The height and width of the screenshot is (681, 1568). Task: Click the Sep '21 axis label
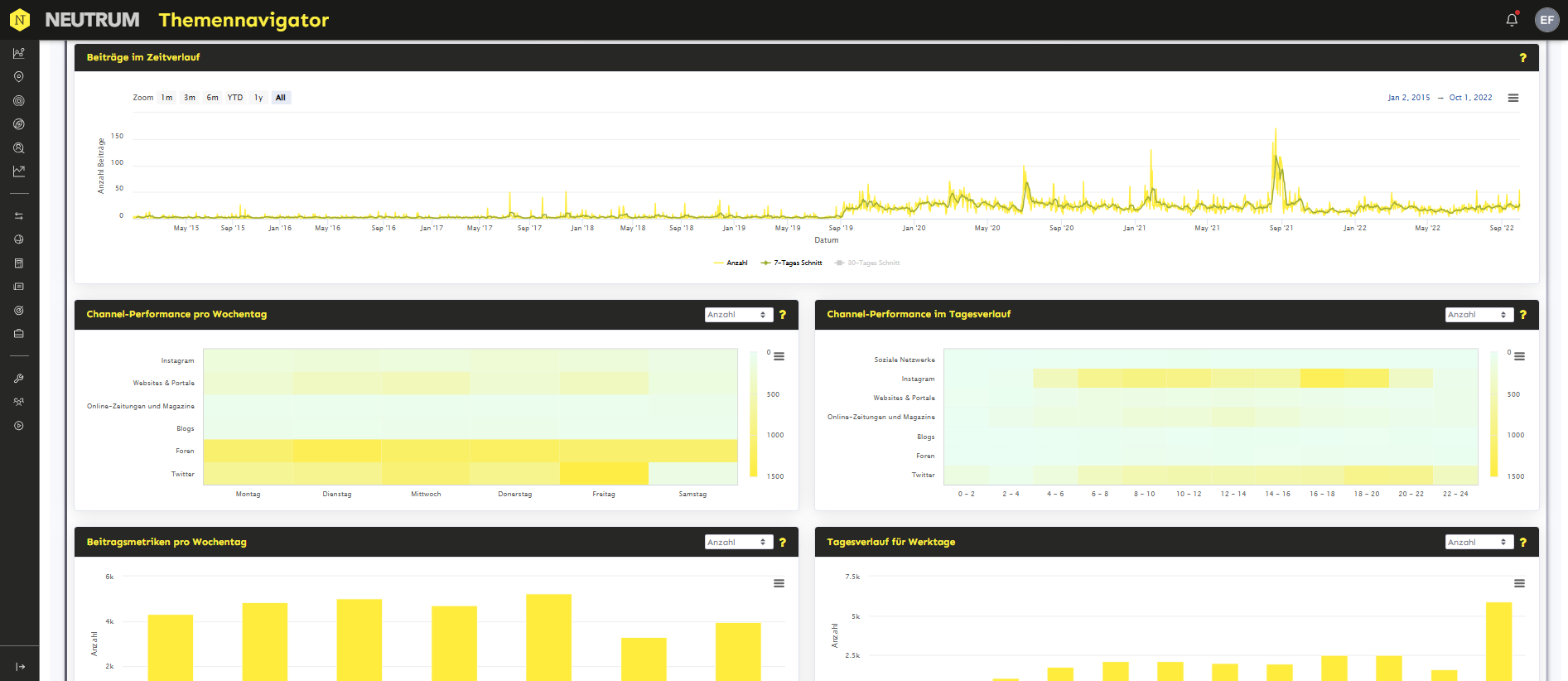click(1281, 228)
